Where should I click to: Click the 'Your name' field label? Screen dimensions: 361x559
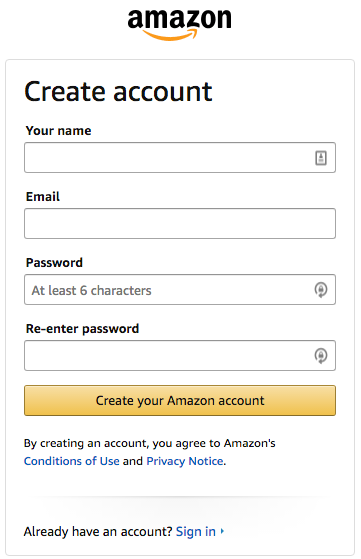point(58,130)
